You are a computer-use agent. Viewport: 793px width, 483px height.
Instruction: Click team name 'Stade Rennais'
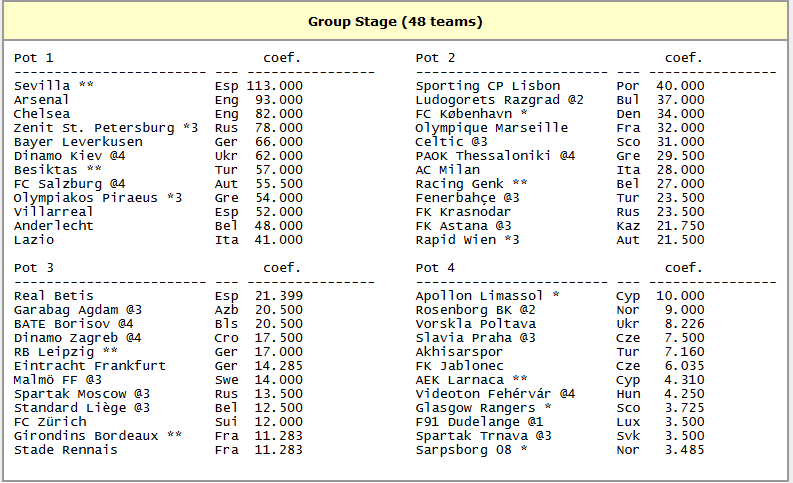pos(66,450)
